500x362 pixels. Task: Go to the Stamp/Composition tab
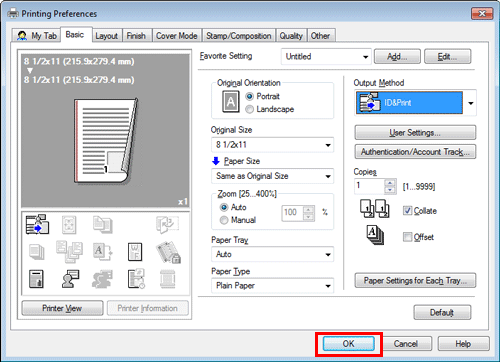239,36
